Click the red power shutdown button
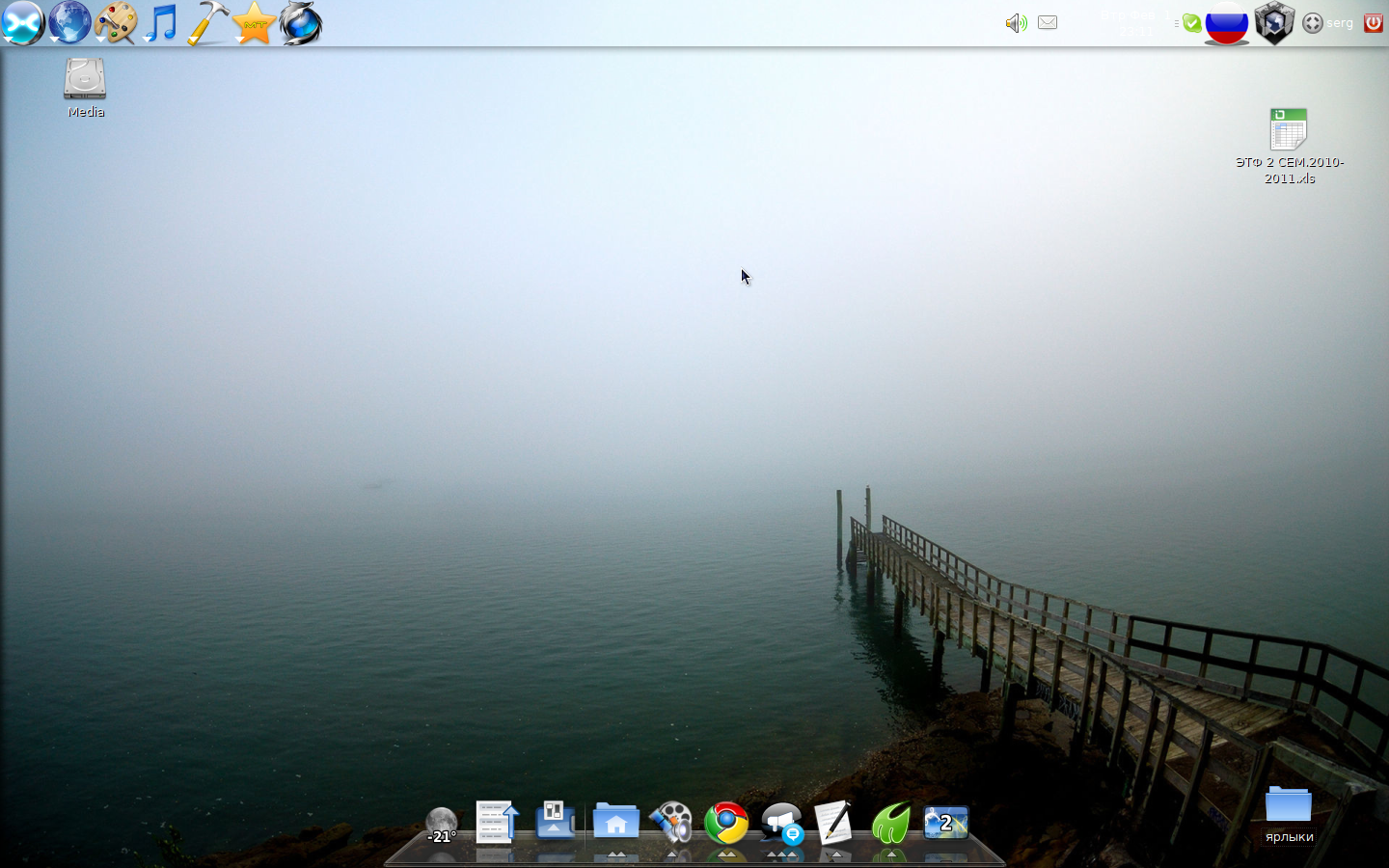 click(1374, 23)
